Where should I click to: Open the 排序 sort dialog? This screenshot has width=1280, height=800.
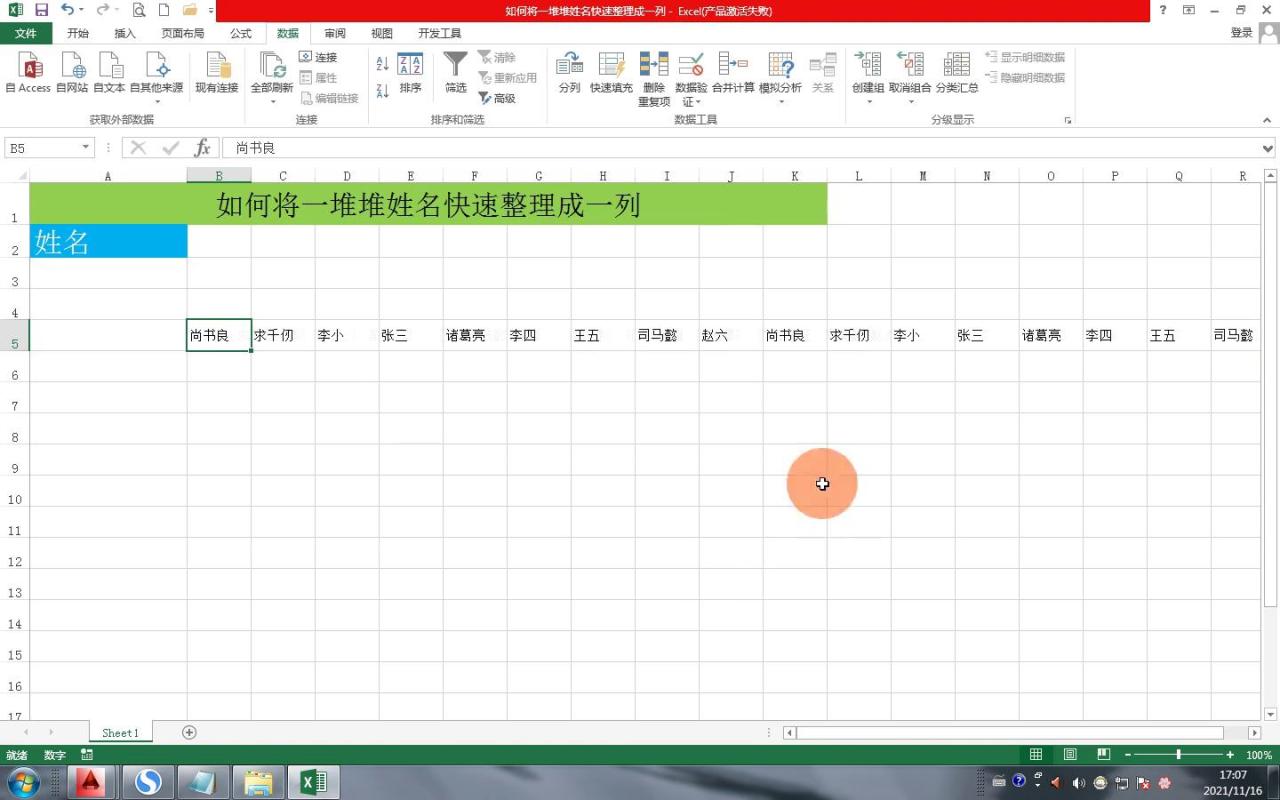pyautogui.click(x=410, y=73)
